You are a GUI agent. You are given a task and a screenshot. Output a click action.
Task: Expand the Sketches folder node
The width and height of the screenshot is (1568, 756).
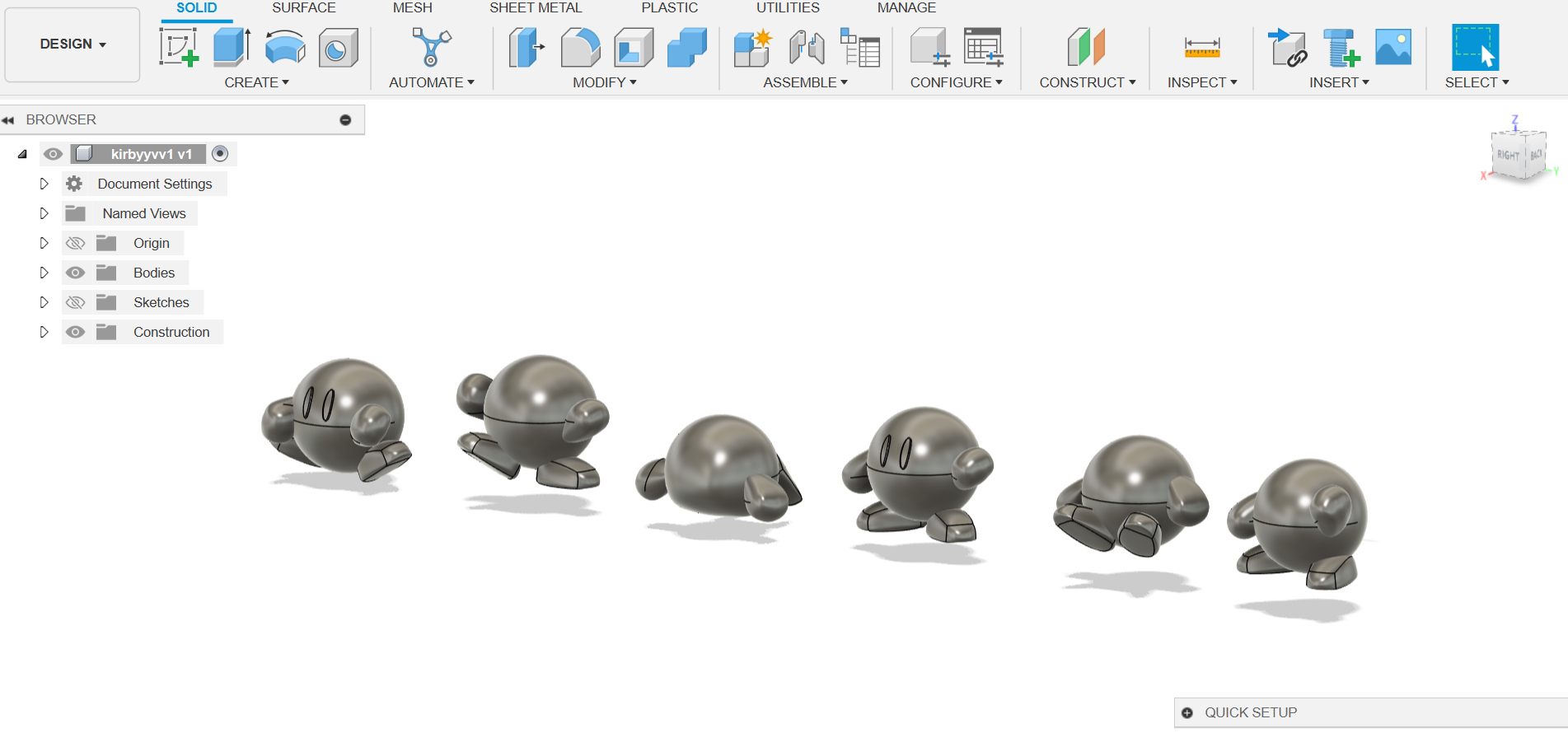(x=44, y=302)
